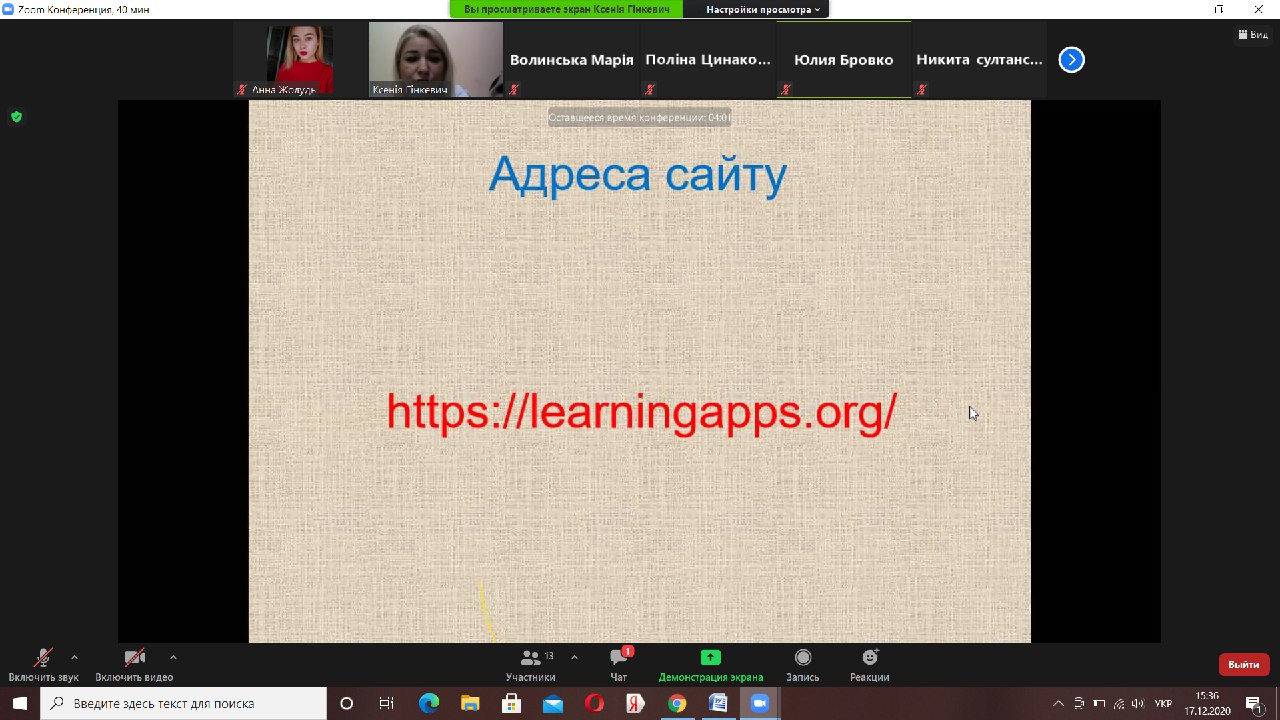This screenshot has height=720, width=1280.
Task: Open the Participants panel
Action: point(530,664)
